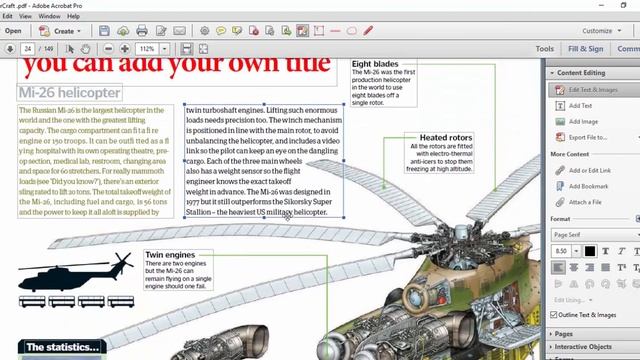
Task: Go to next page with down arrow
Action: tap(10, 49)
